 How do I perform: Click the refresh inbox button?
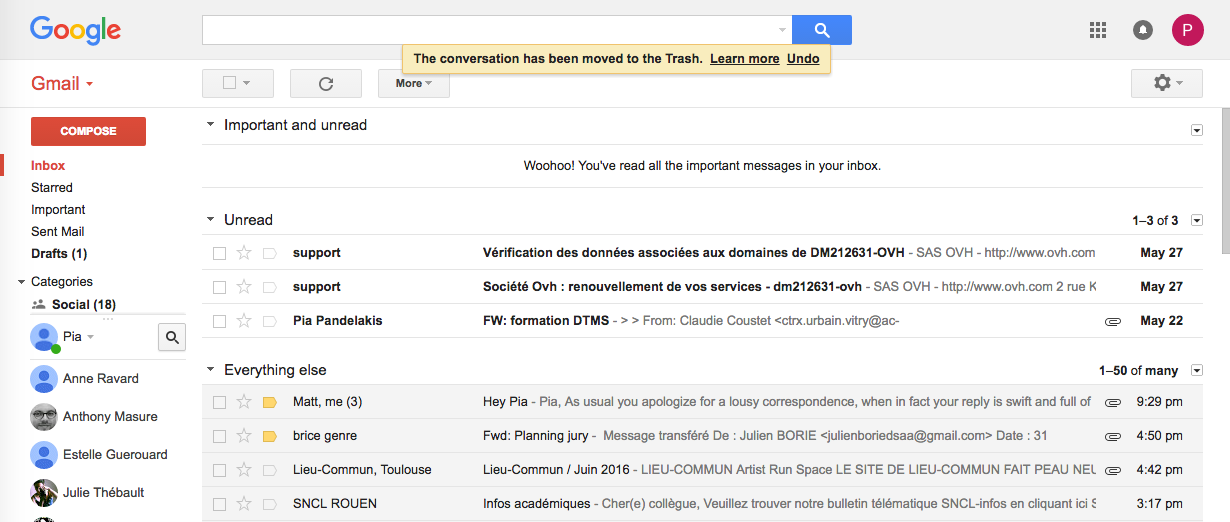(325, 83)
